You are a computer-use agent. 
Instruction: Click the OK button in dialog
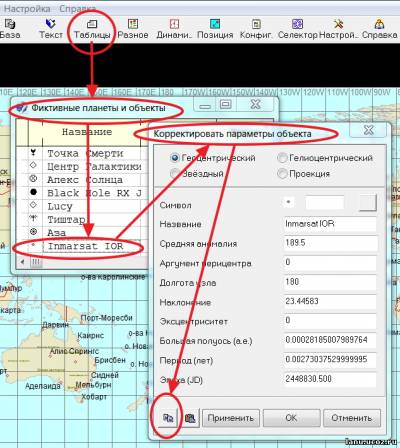pos(291,418)
